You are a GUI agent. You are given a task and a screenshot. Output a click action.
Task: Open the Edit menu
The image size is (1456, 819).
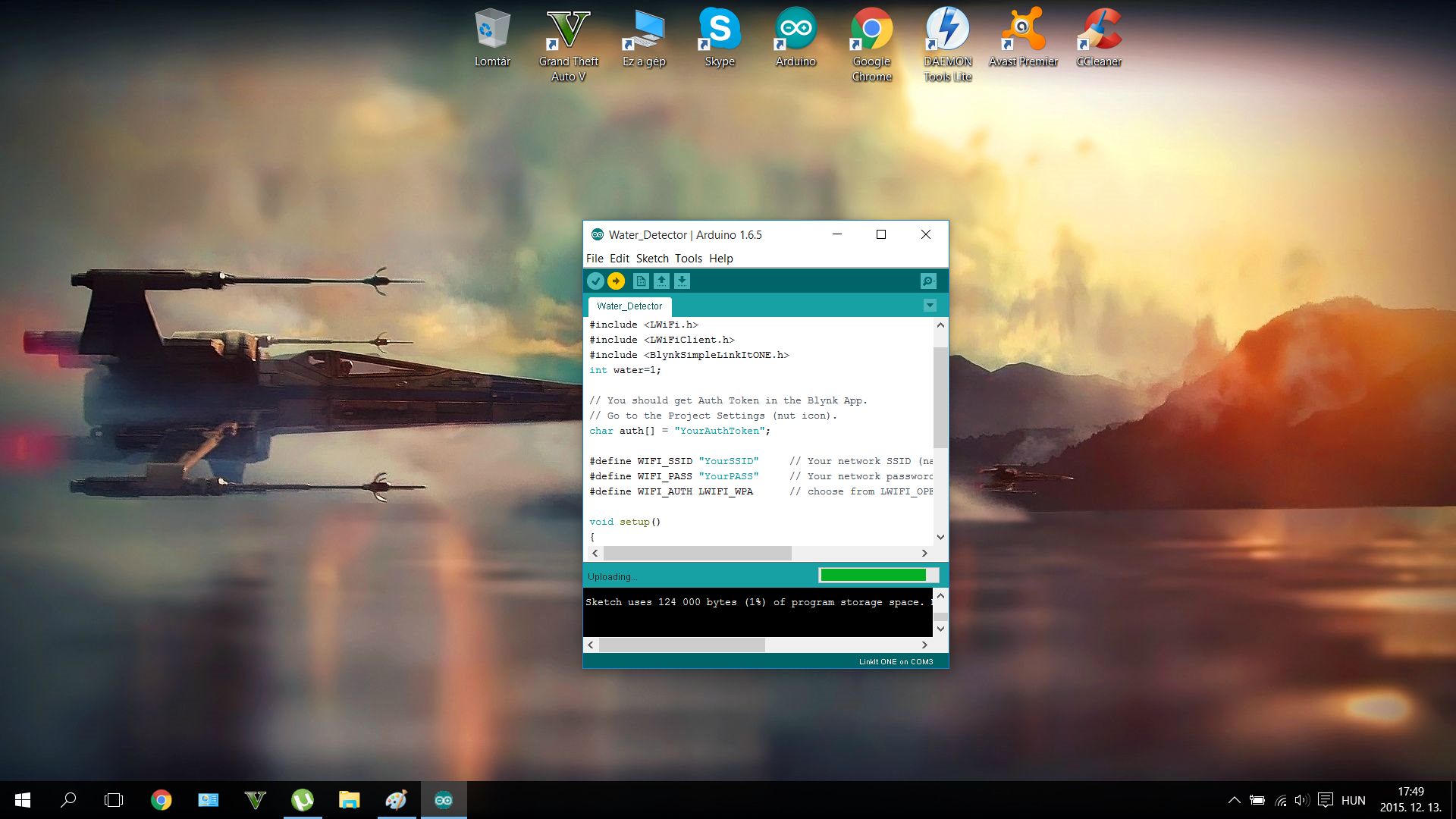point(620,259)
